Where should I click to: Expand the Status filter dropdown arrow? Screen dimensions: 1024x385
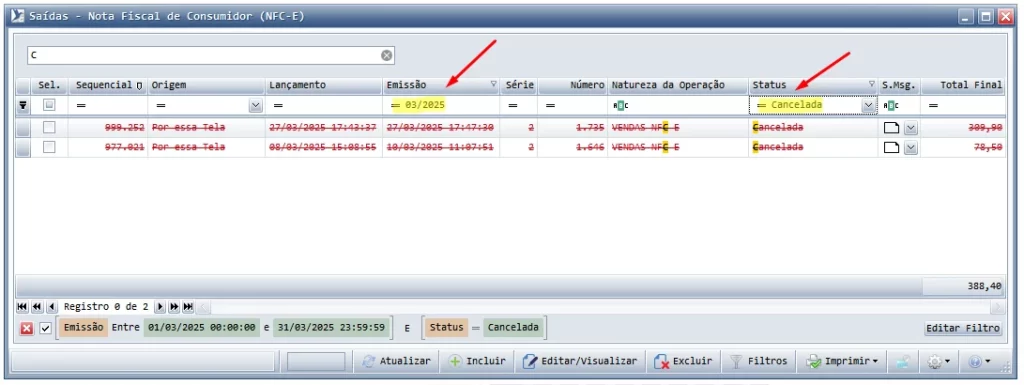pos(868,105)
